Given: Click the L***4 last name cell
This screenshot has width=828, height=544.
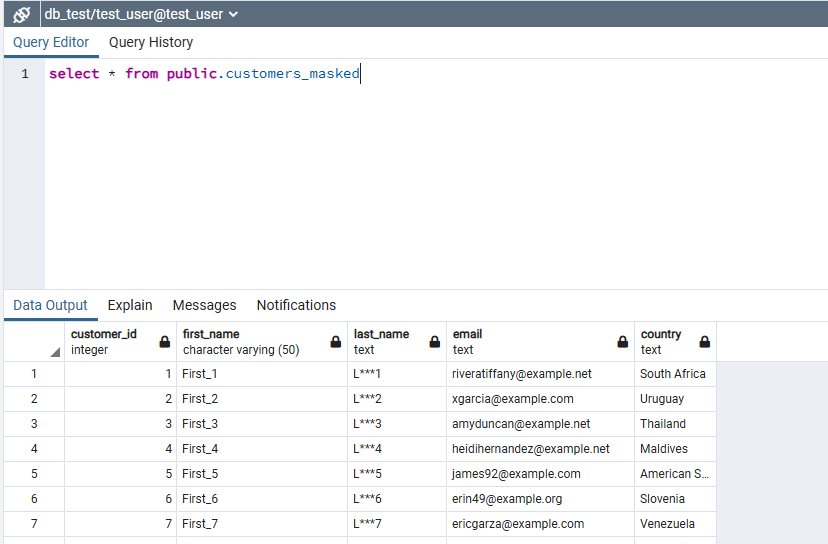Looking at the screenshot, I should coord(397,449).
